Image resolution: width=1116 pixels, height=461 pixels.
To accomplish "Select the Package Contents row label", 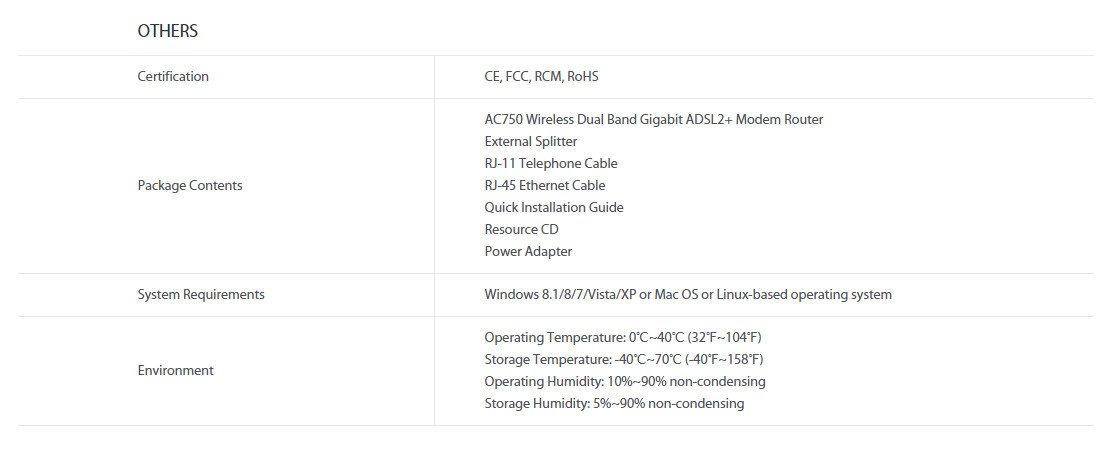I will tap(190, 185).
